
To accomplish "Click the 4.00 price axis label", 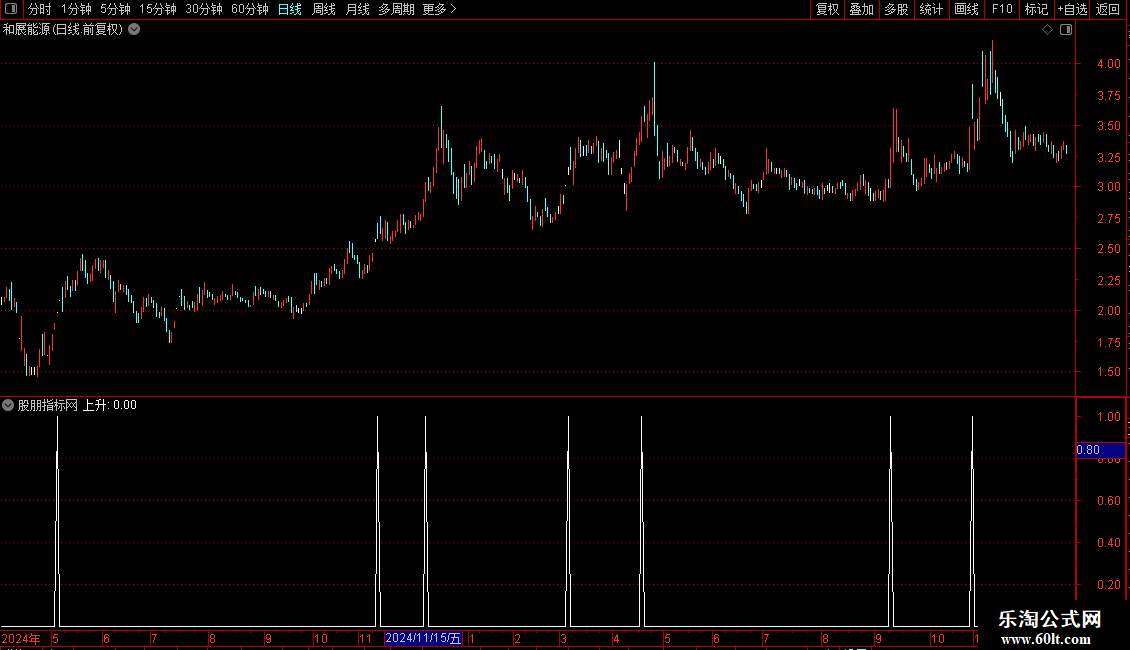I will click(1108, 63).
